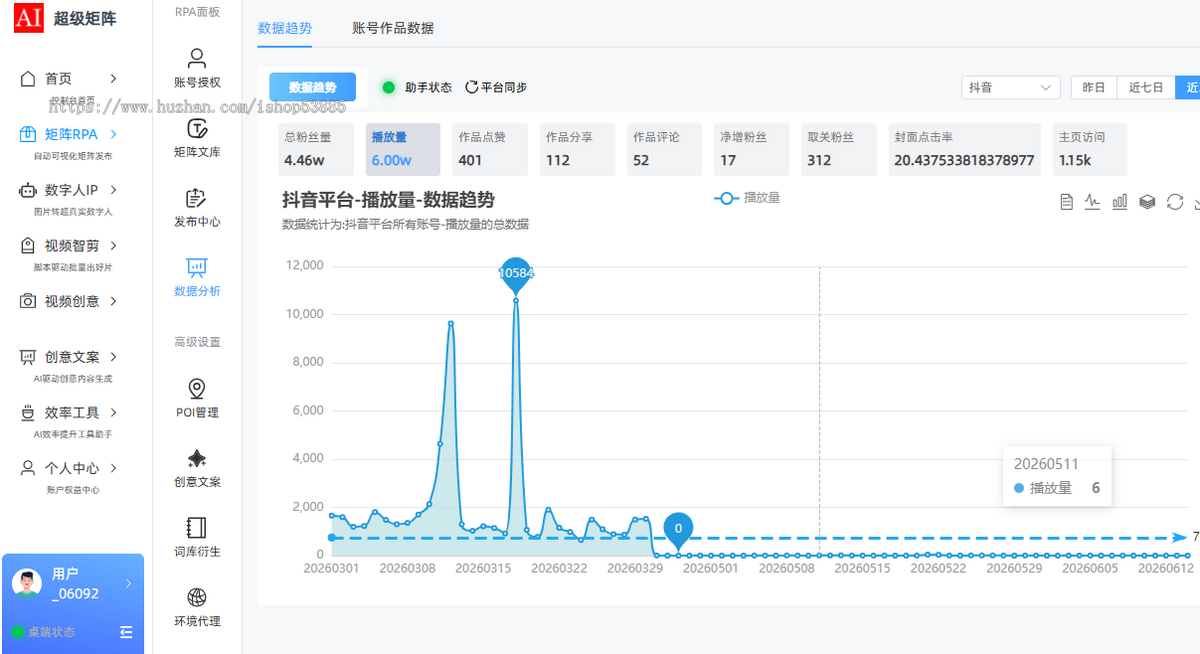This screenshot has width=1200, height=654.
Task: Switch chart to line type
Action: coord(1093,202)
